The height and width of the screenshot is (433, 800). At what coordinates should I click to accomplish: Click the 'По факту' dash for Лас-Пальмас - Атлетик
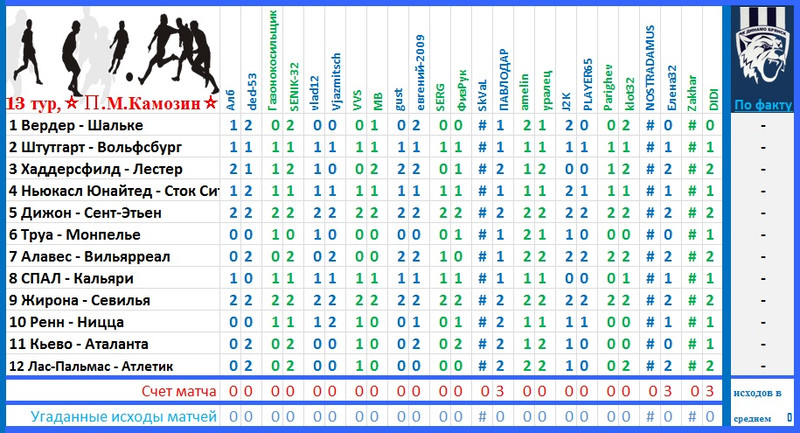(x=763, y=367)
